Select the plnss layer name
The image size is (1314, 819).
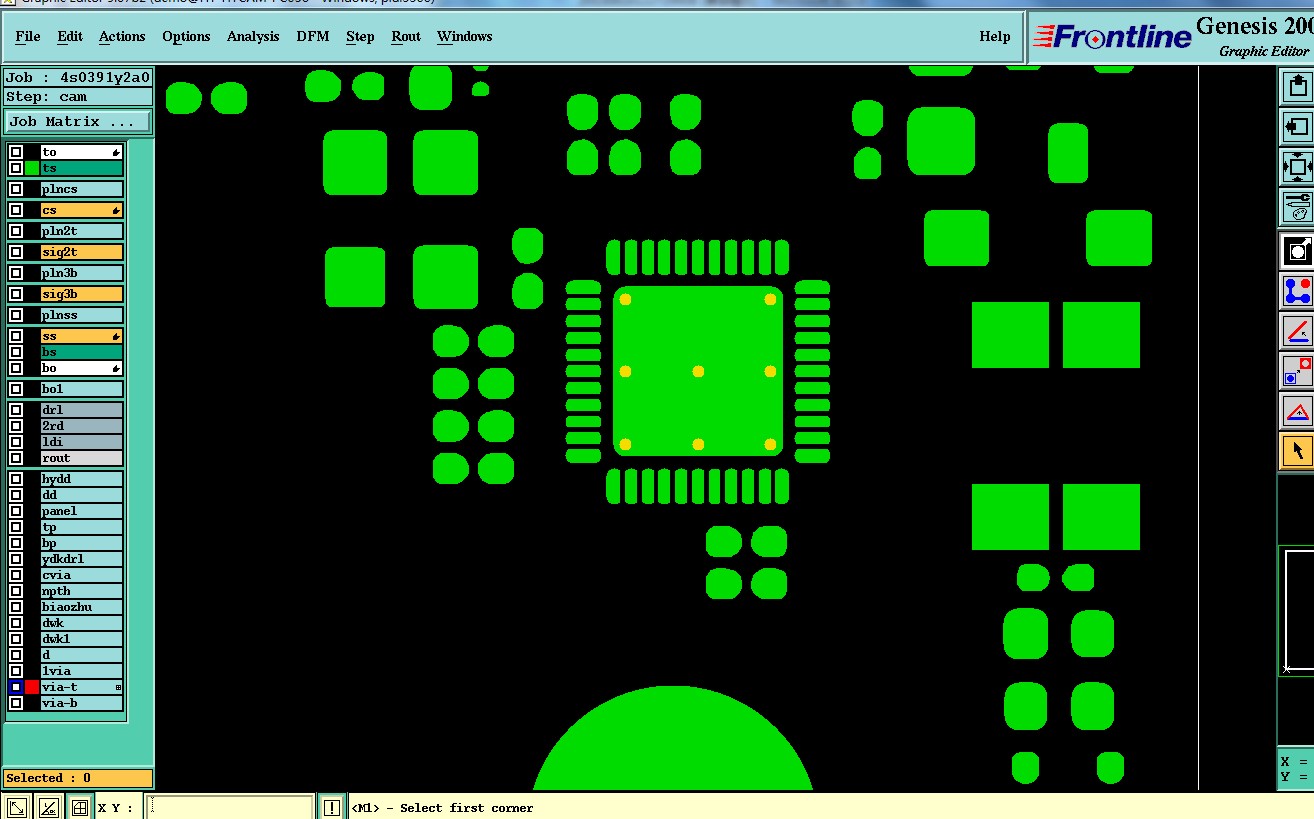pyautogui.click(x=81, y=315)
